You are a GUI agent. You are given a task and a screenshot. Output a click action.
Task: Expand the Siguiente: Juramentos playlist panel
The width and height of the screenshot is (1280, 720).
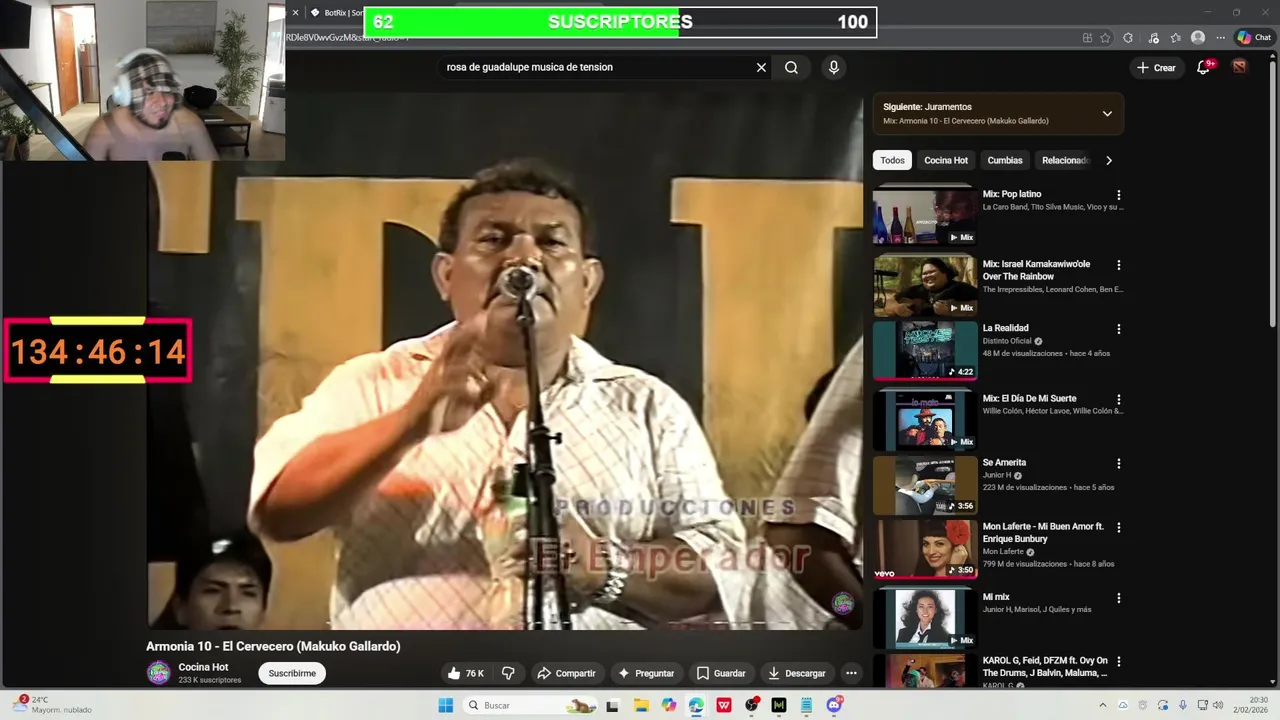pyautogui.click(x=1107, y=114)
